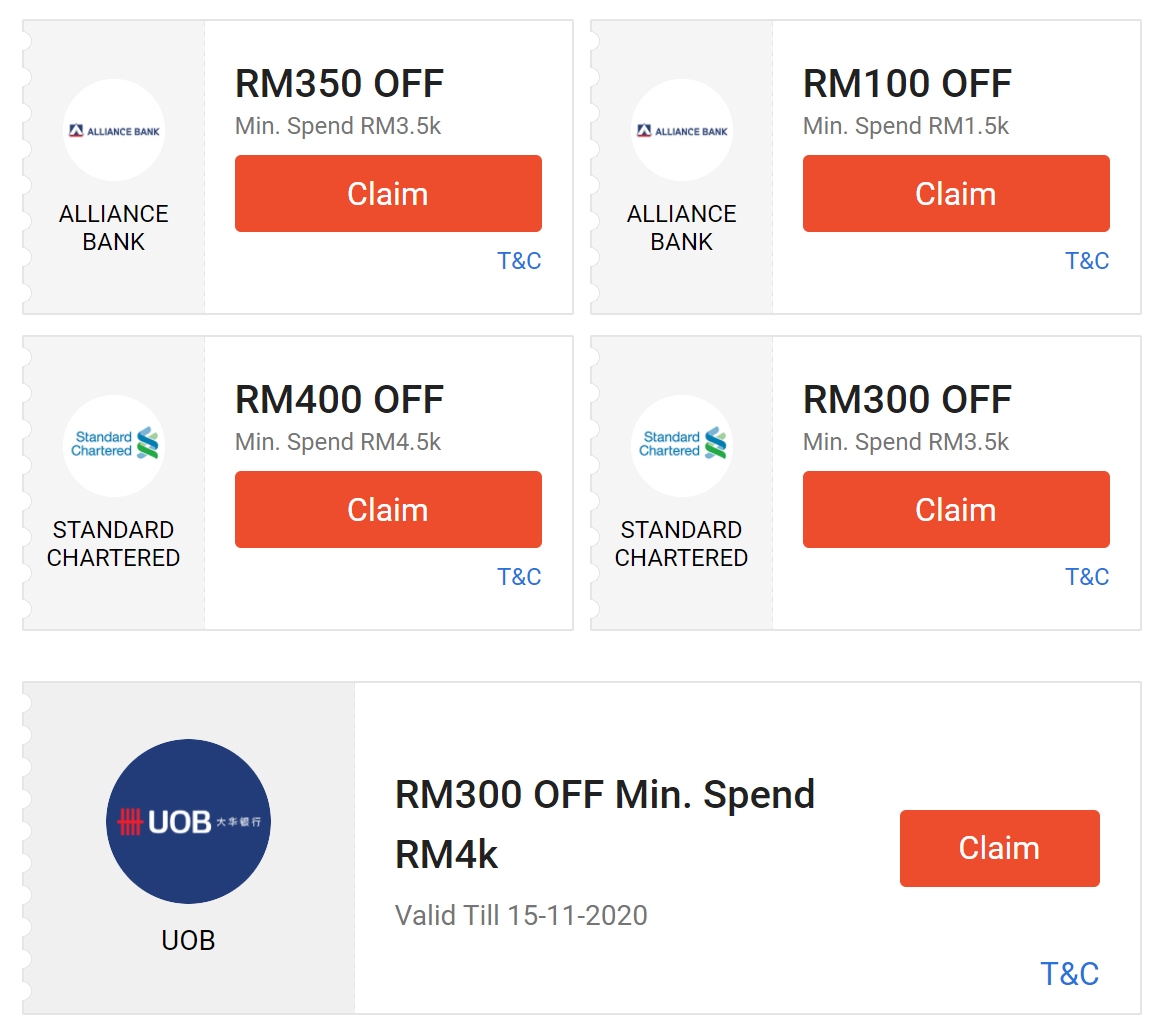
Task: Click the Valid Till 15-11-2020 text
Action: pyautogui.click(x=521, y=915)
